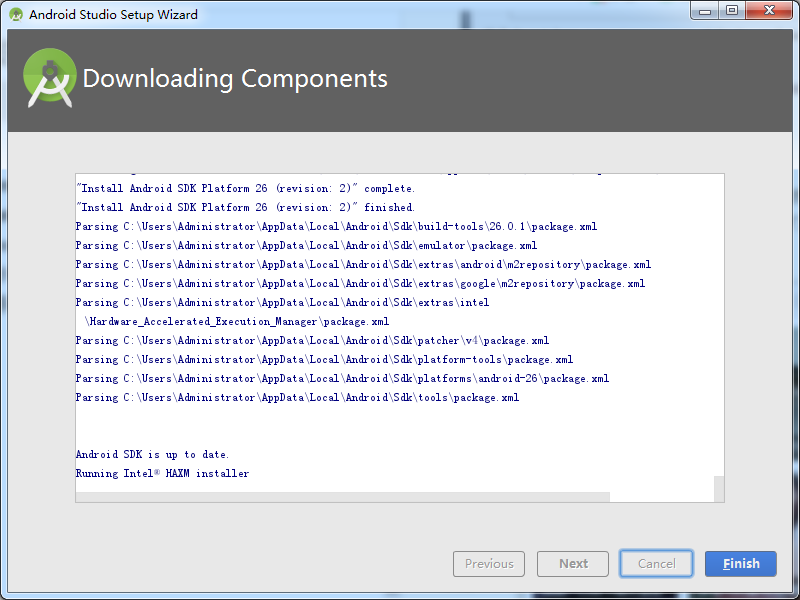Screen dimensions: 800x600
Task: Maximize the Setup Wizard window
Action: (x=732, y=11)
